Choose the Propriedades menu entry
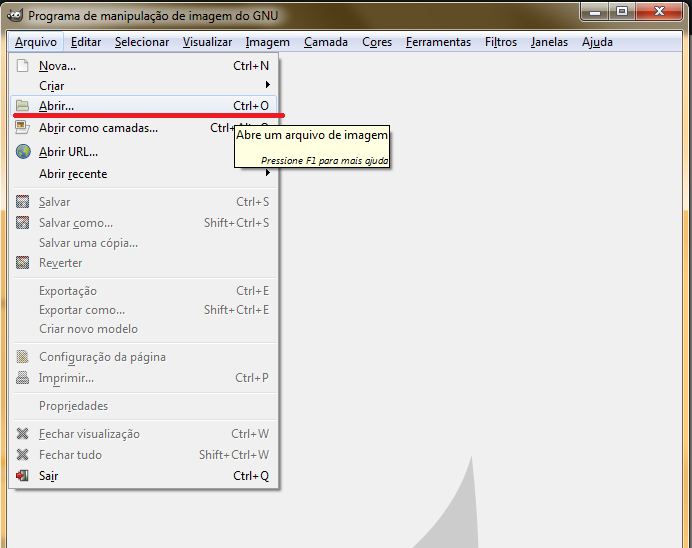The image size is (692, 548). tap(143, 406)
